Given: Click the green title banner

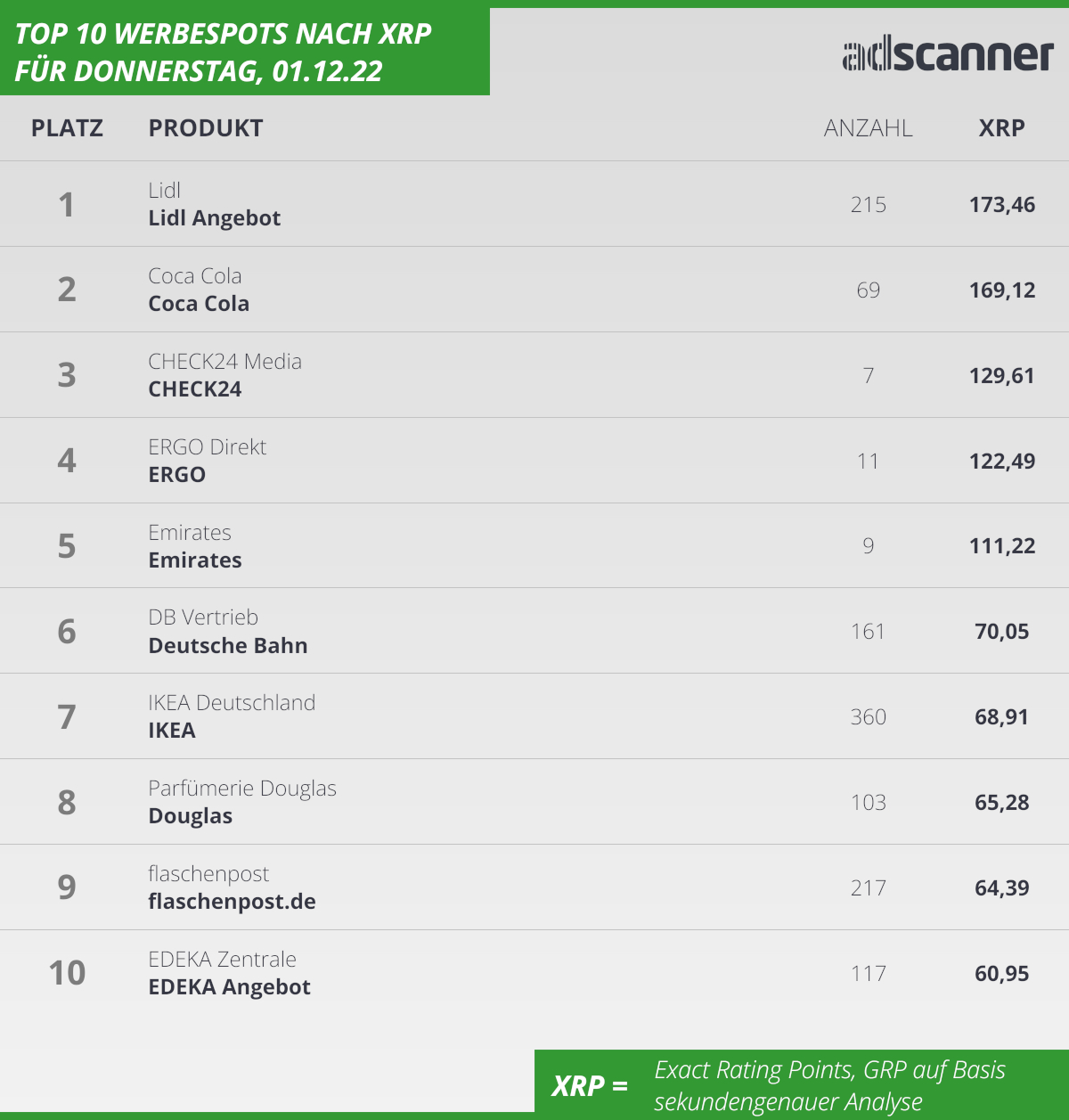Looking at the screenshot, I should click(x=245, y=52).
